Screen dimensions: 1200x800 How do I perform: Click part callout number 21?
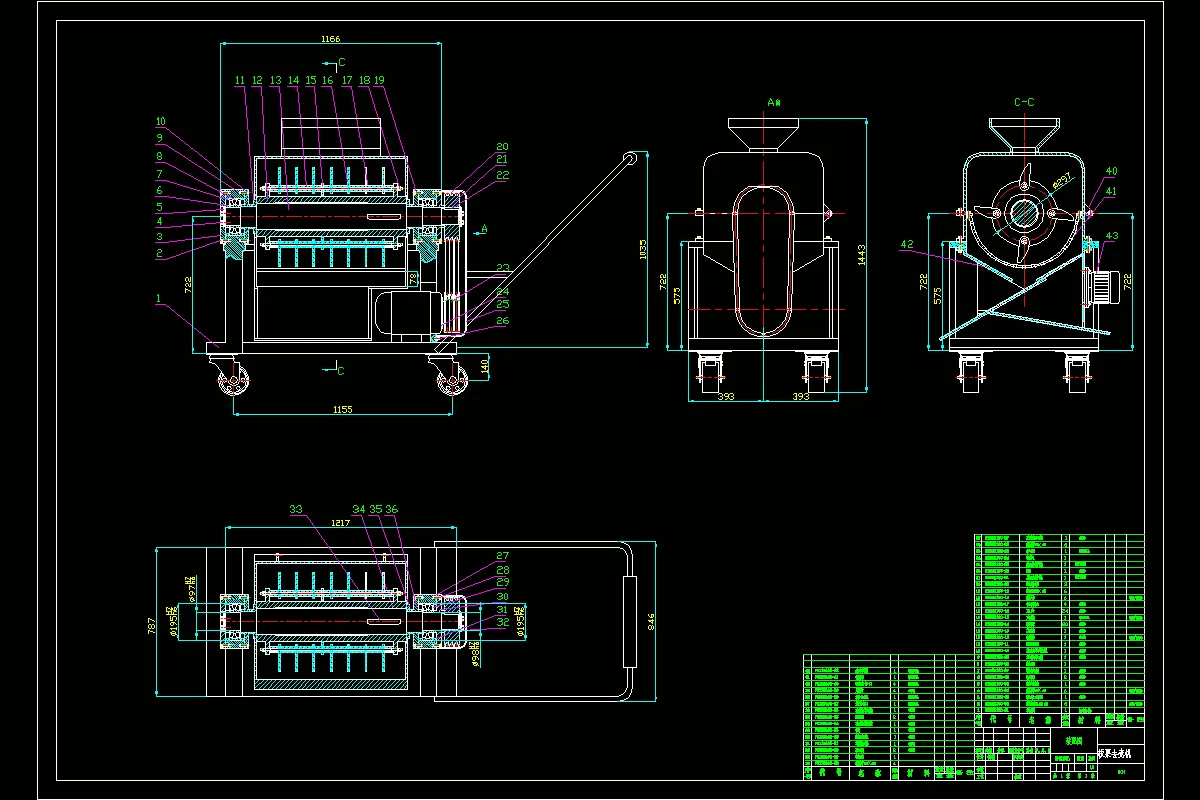coord(502,159)
